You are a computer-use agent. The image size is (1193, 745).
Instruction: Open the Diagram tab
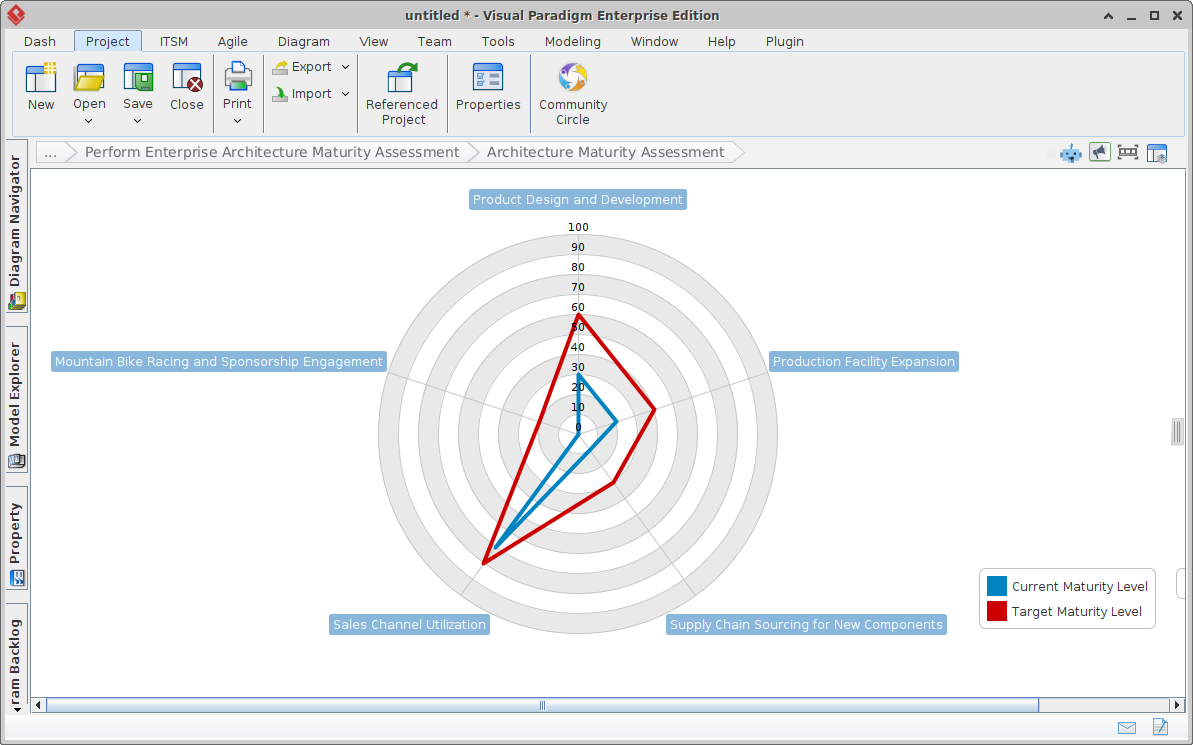click(304, 41)
